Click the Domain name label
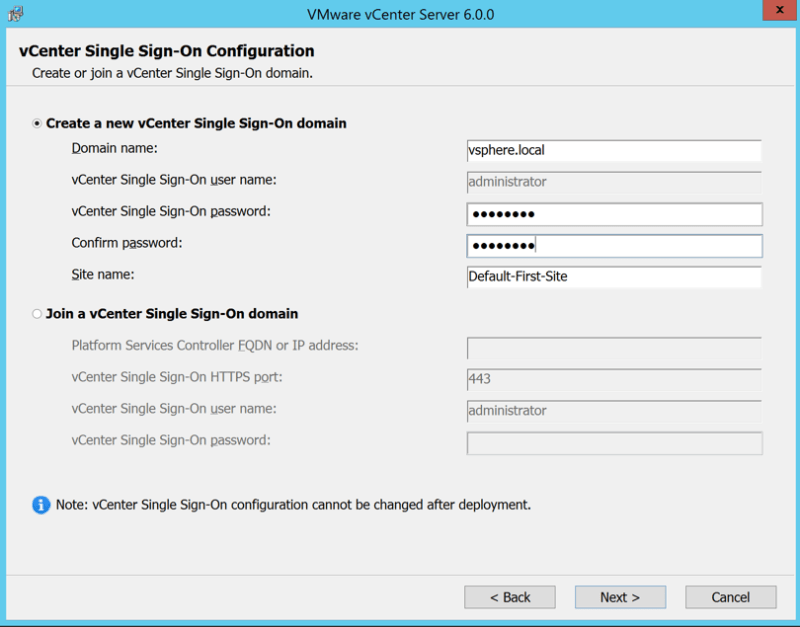800x627 pixels. coord(115,148)
